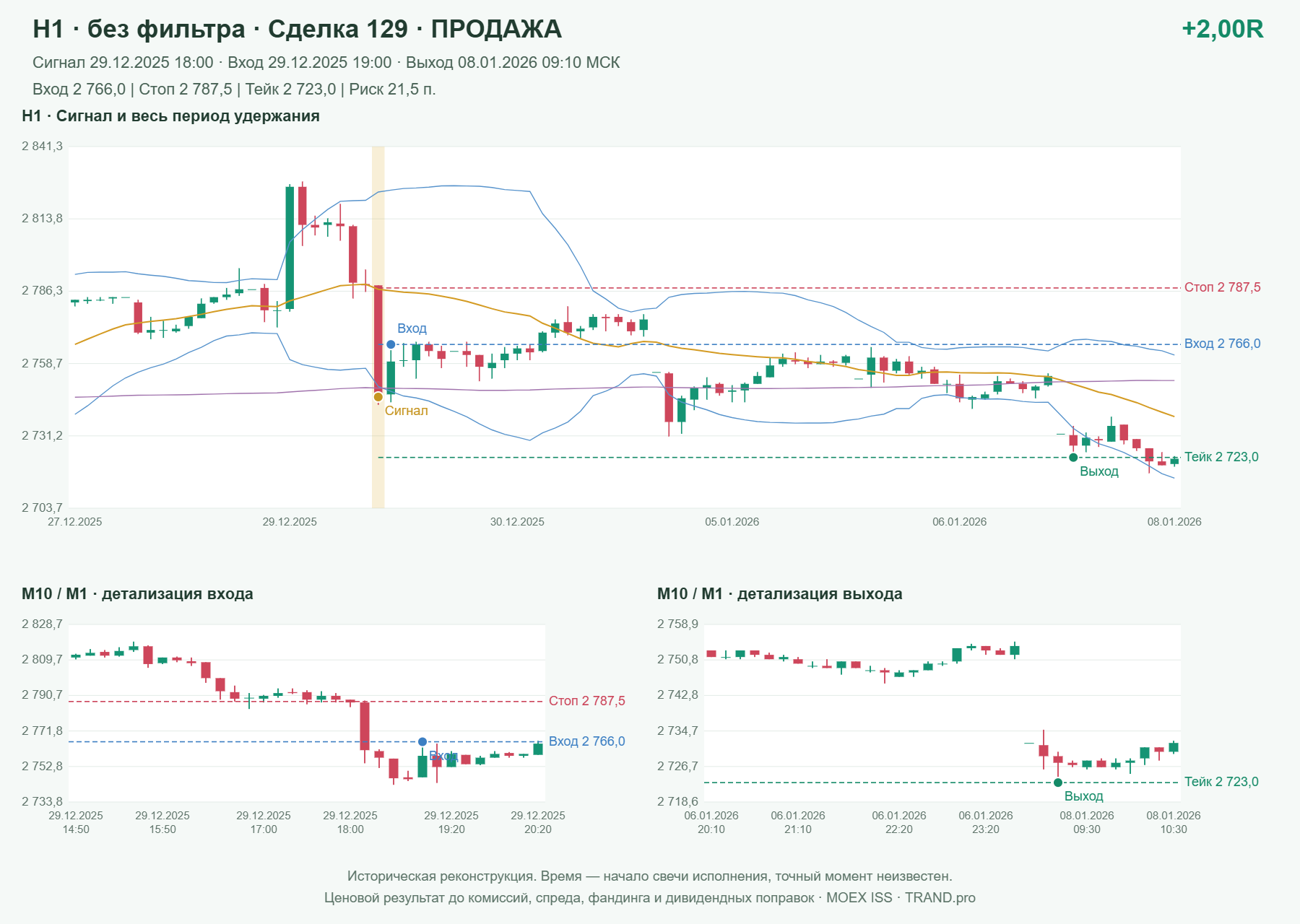Click the 'Выход' label in выхода detail chart
The image size is (1300, 924).
[x=1084, y=796]
